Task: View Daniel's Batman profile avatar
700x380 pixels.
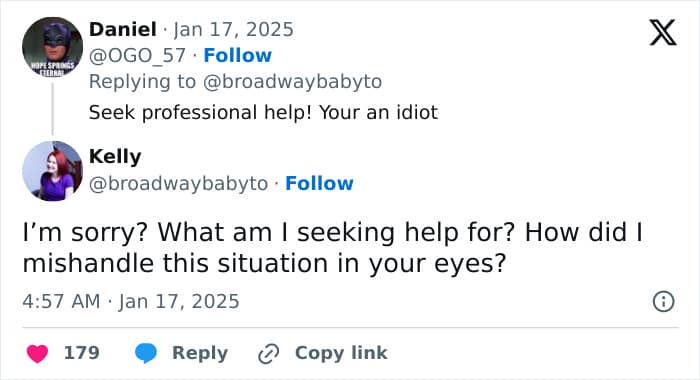Action: [x=53, y=47]
